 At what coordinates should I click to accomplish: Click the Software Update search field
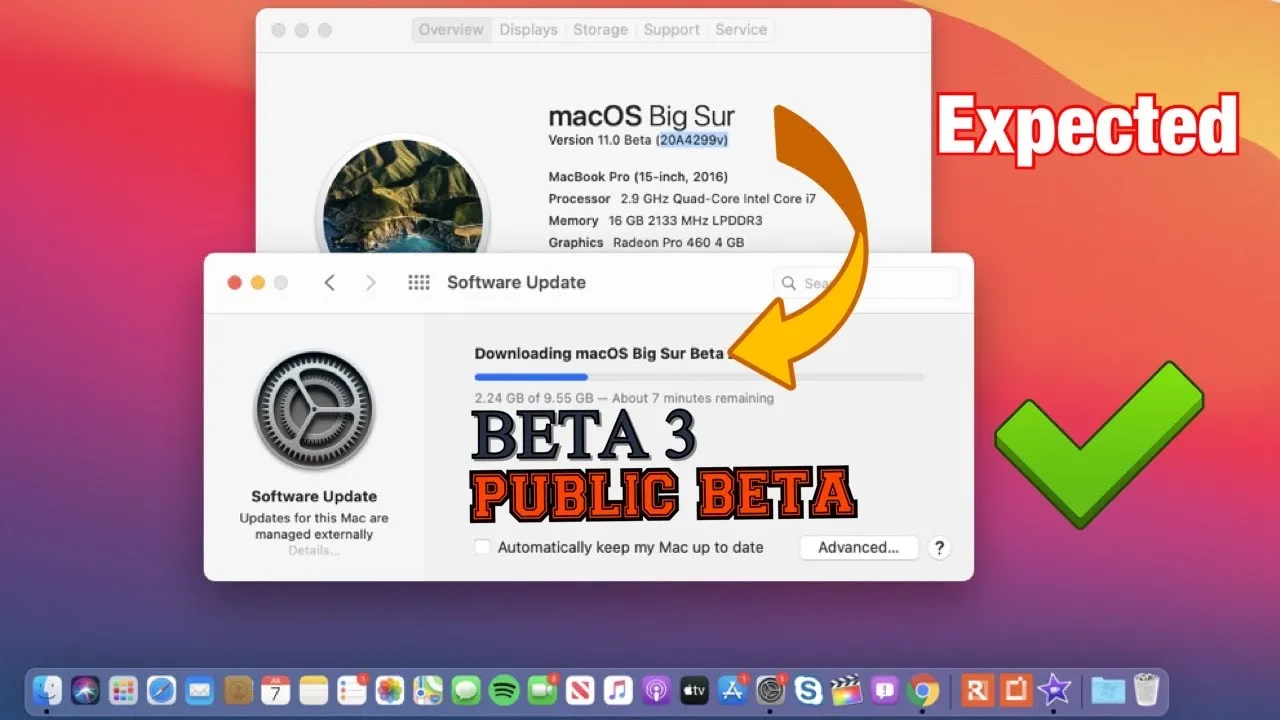pyautogui.click(x=866, y=283)
